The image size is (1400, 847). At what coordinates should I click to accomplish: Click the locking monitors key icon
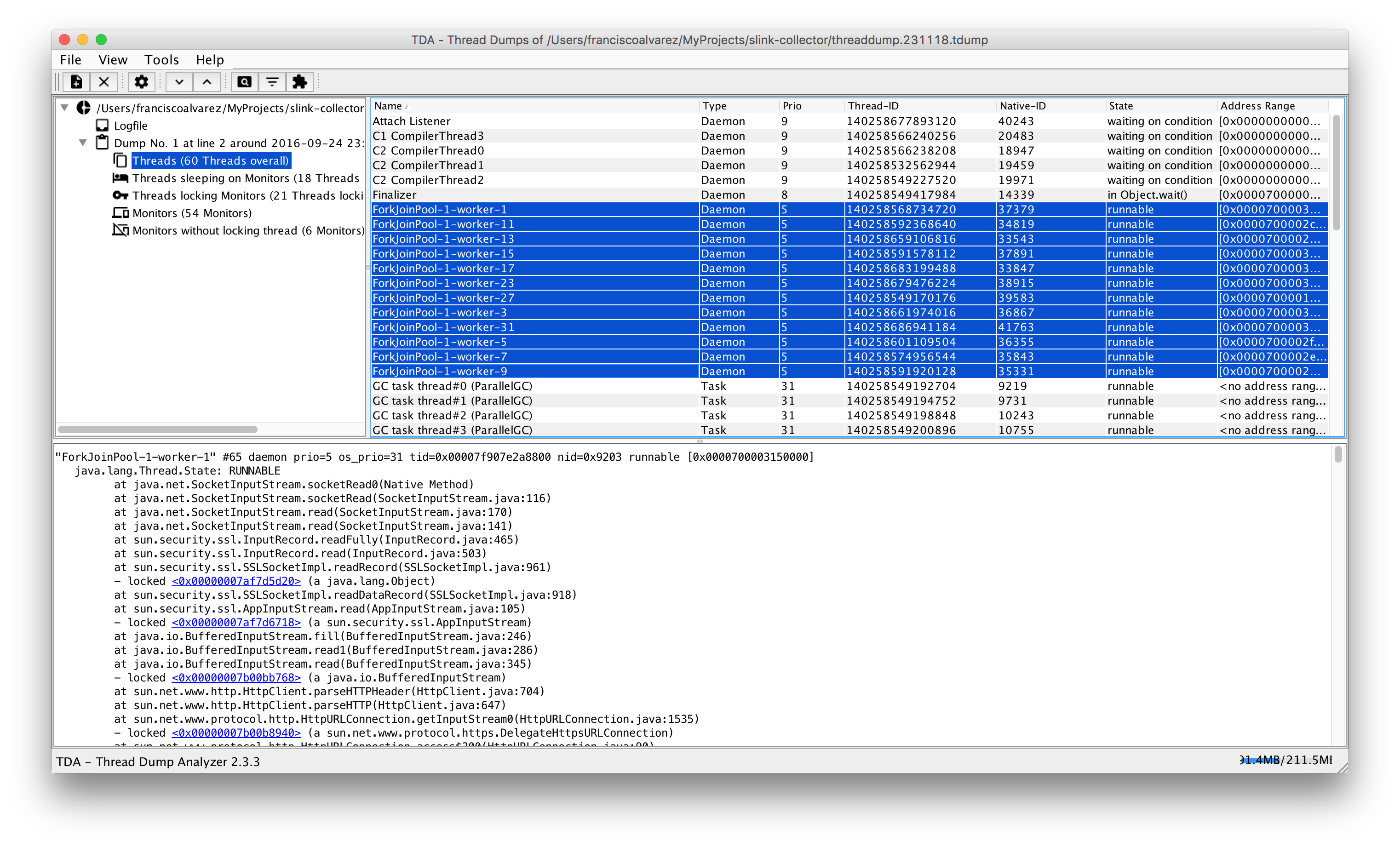click(x=120, y=195)
